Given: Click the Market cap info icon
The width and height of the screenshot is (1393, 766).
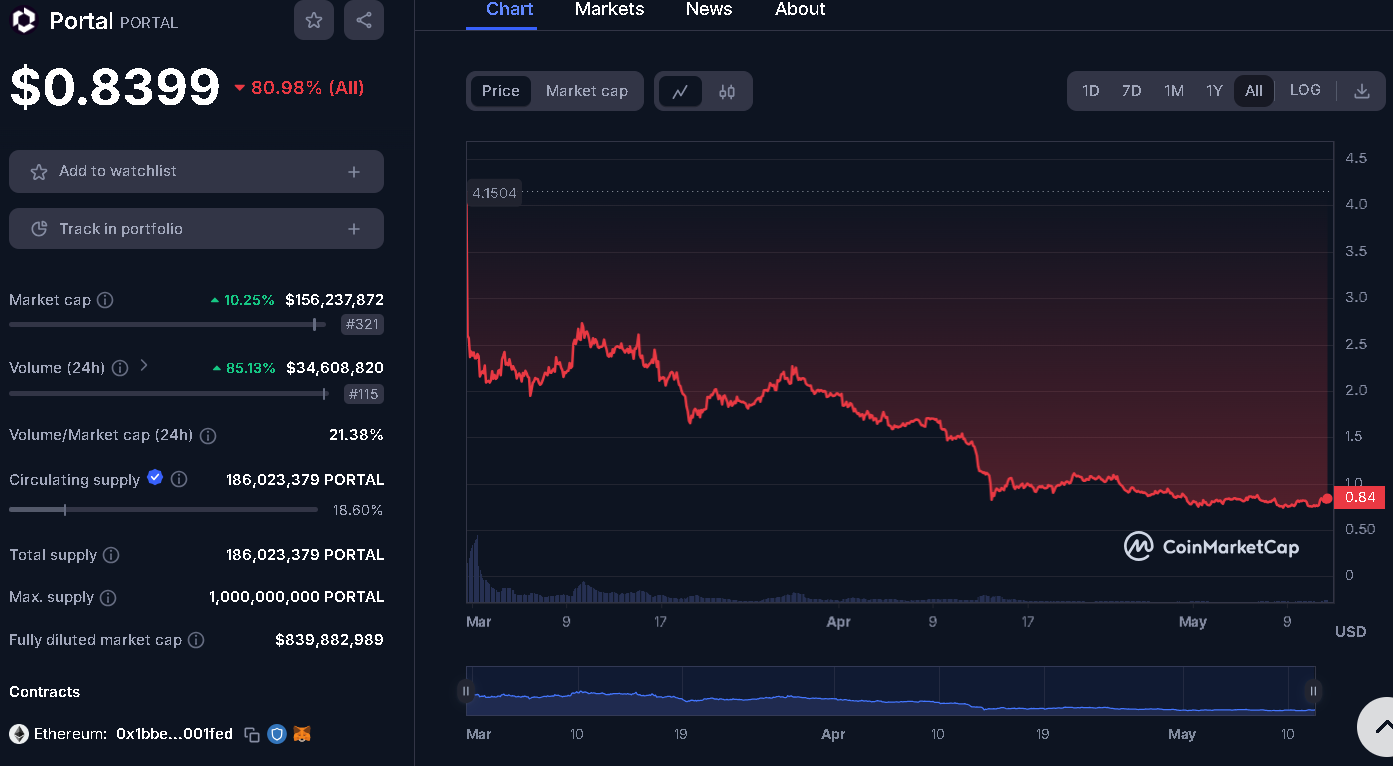Looking at the screenshot, I should coord(106,299).
